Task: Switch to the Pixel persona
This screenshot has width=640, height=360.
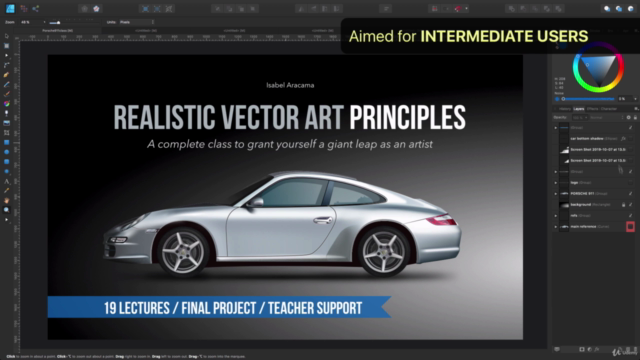Action: tap(24, 9)
